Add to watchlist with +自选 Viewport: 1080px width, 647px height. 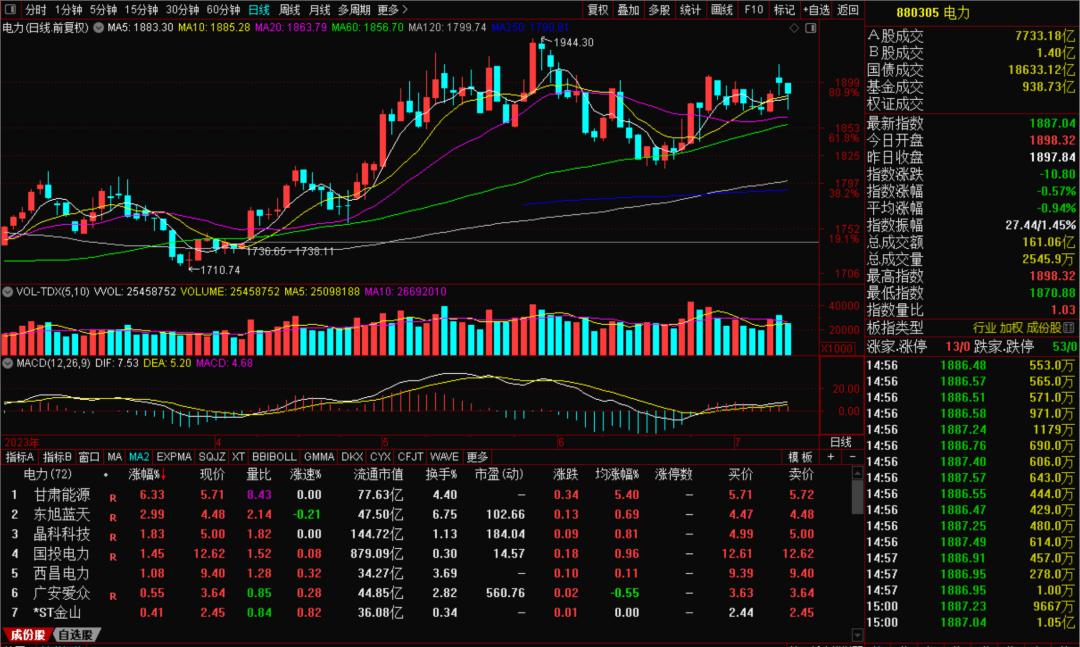tap(816, 10)
